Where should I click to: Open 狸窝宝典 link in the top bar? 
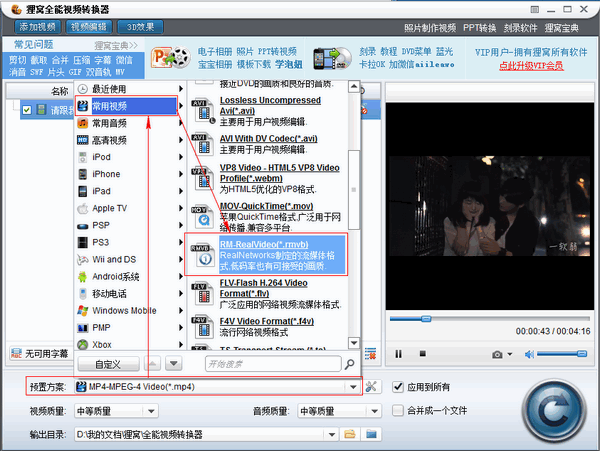pyautogui.click(x=562, y=28)
